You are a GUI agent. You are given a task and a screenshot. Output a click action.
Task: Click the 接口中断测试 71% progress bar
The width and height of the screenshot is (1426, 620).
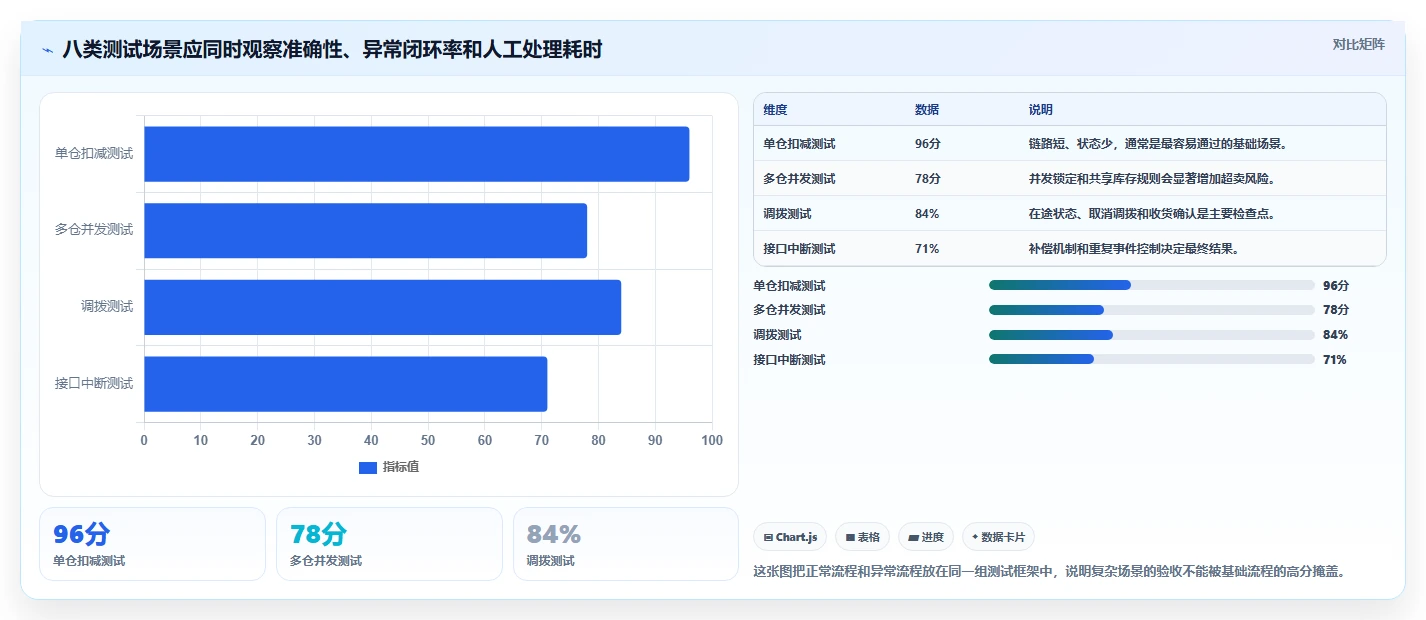(1151, 360)
